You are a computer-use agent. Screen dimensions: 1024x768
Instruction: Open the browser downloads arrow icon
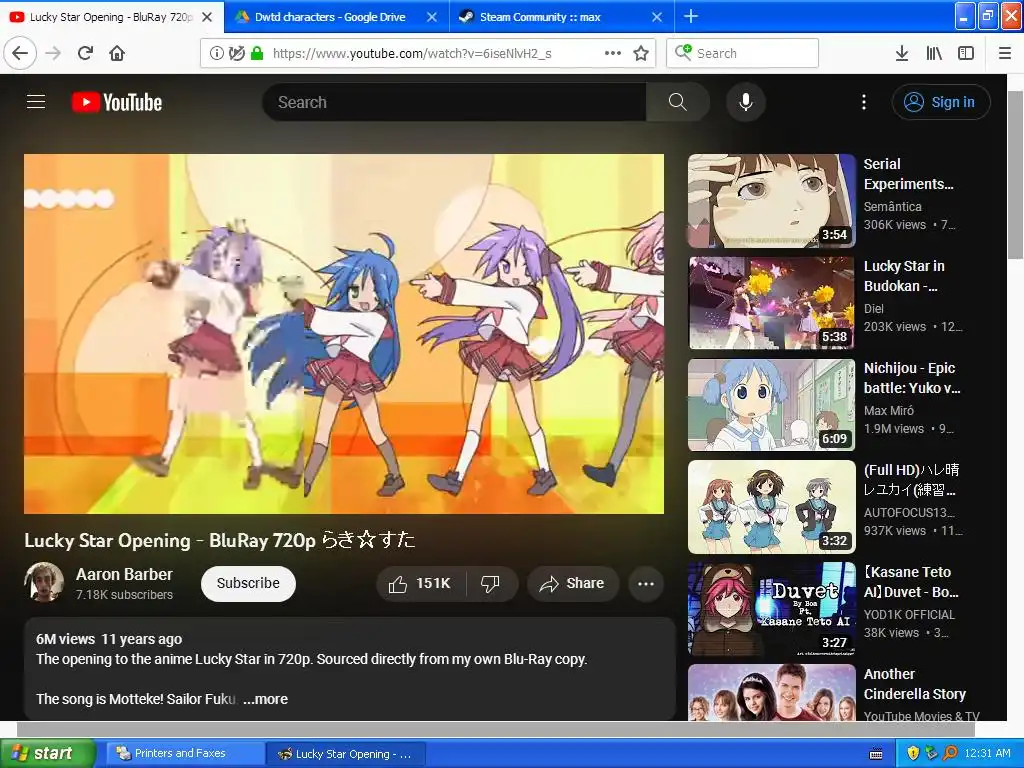click(901, 53)
